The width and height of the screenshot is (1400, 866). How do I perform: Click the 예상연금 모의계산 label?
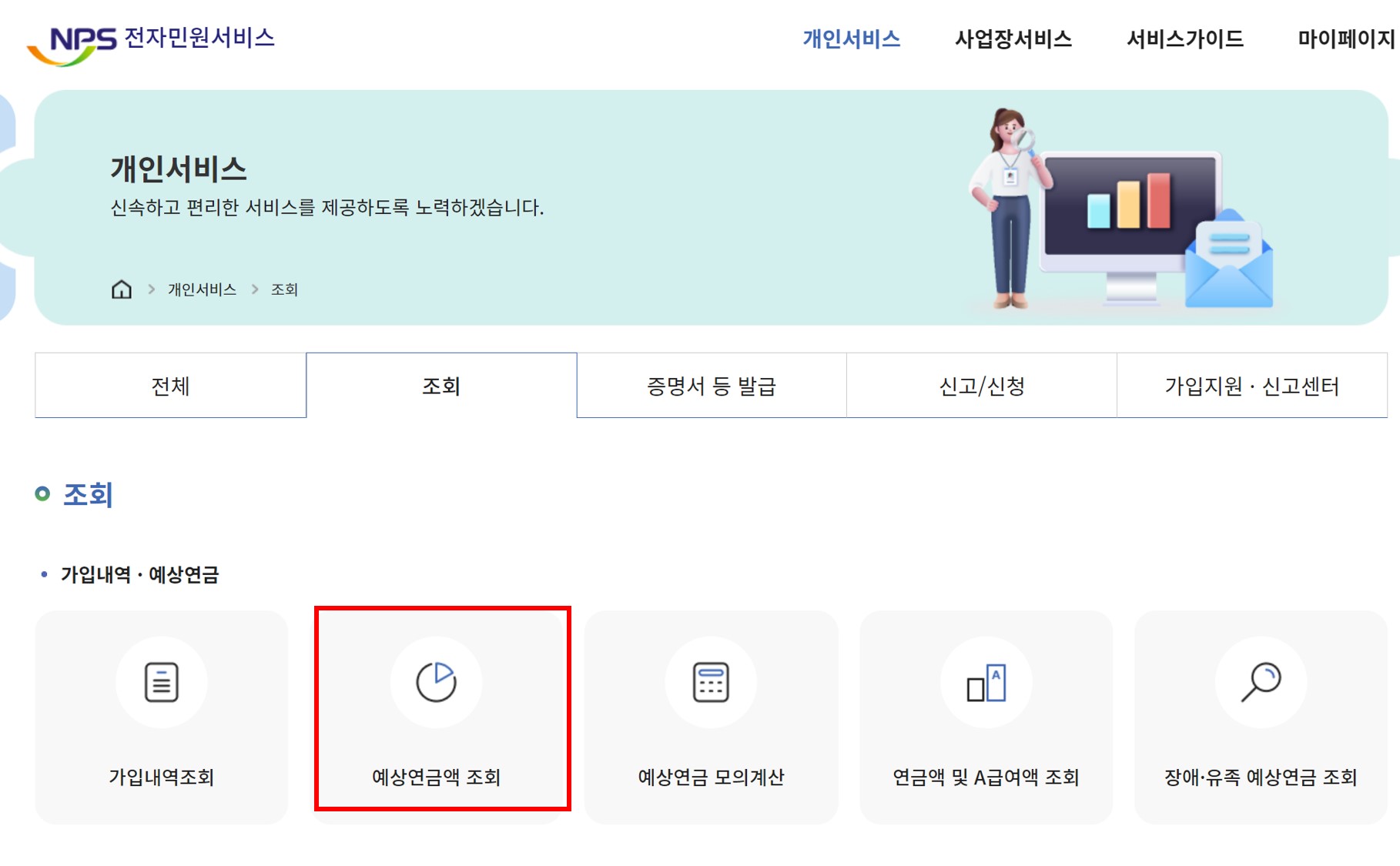coord(711,777)
